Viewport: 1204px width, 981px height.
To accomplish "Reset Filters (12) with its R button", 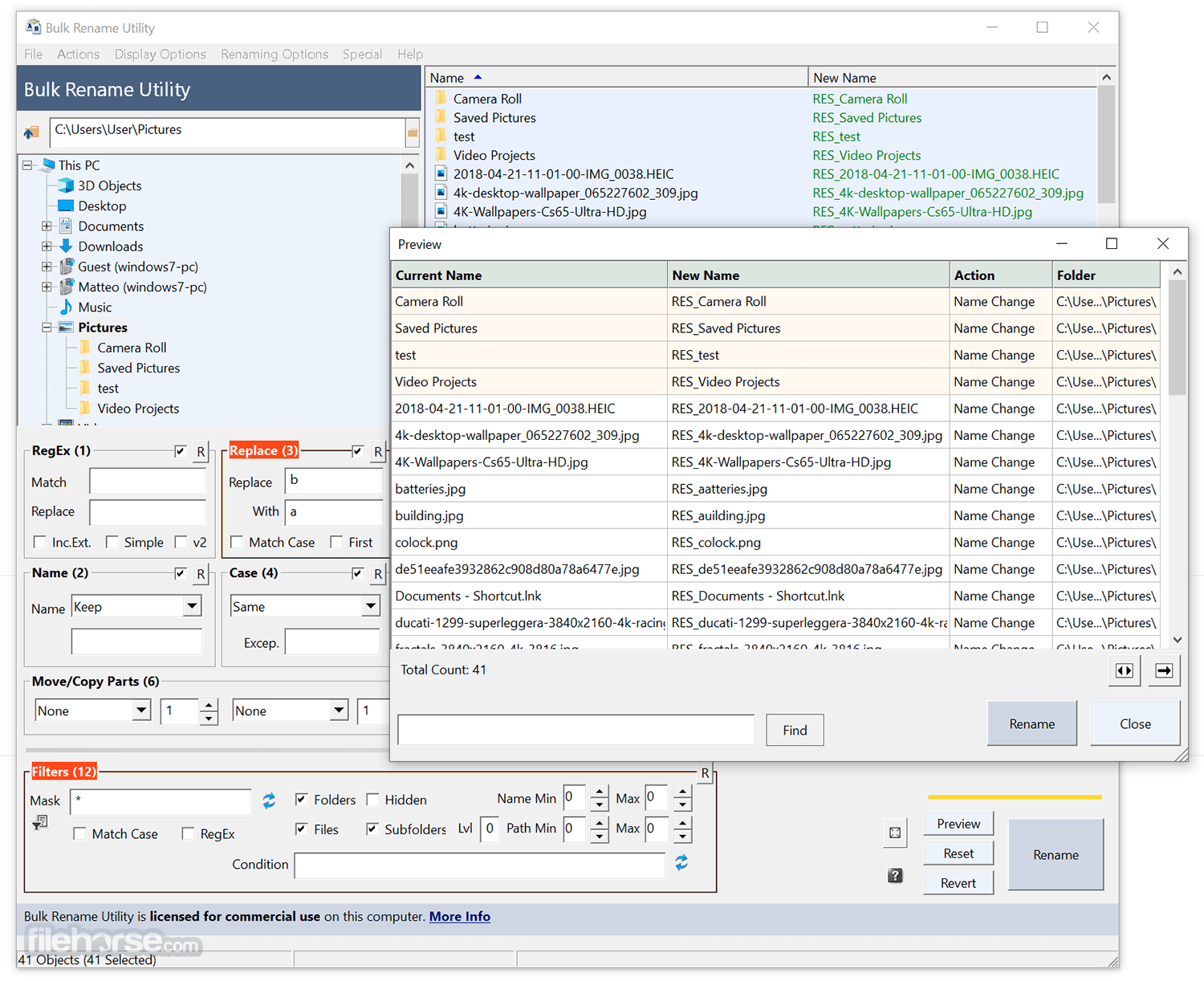I will (705, 773).
